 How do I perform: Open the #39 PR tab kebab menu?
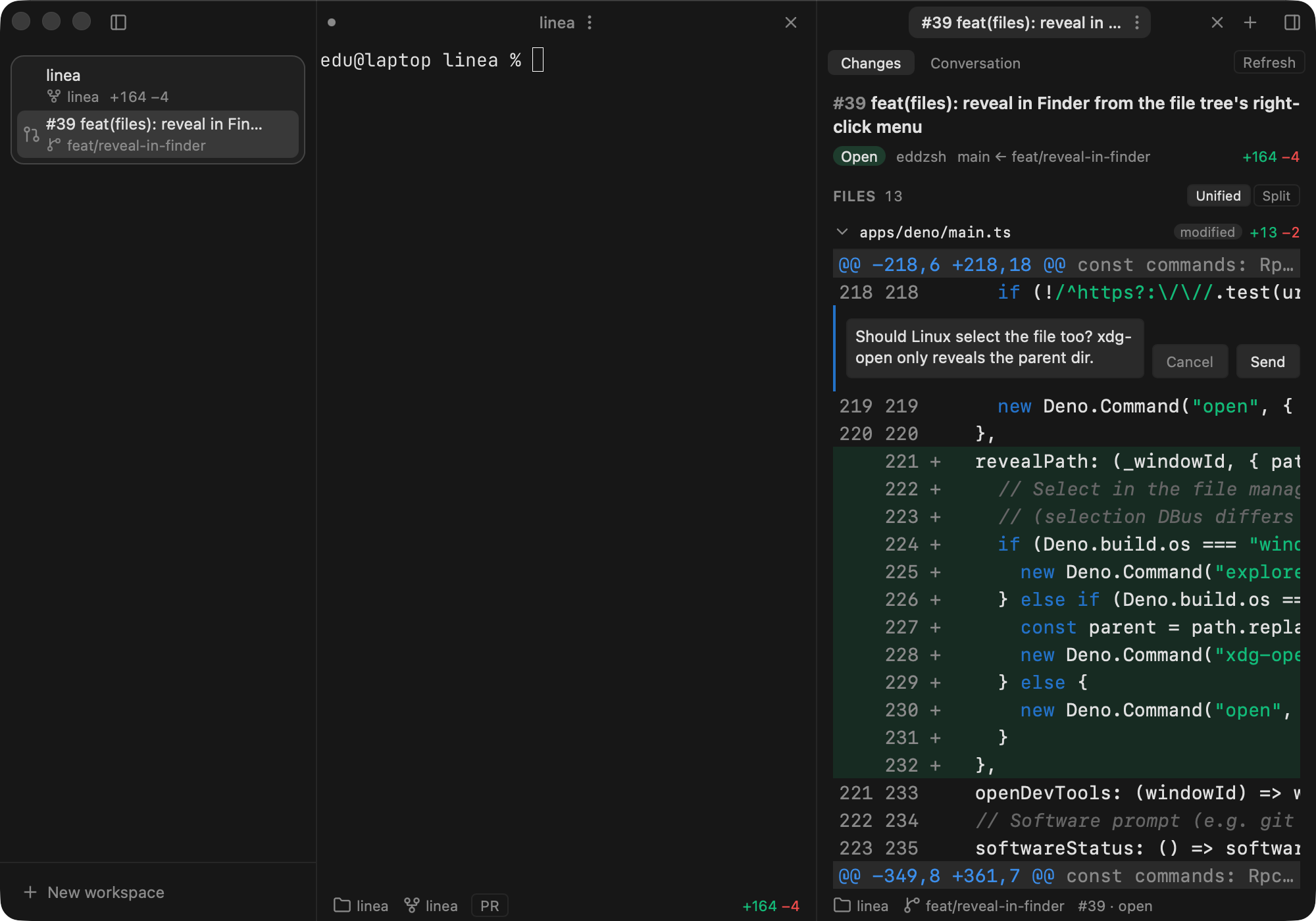[1136, 22]
